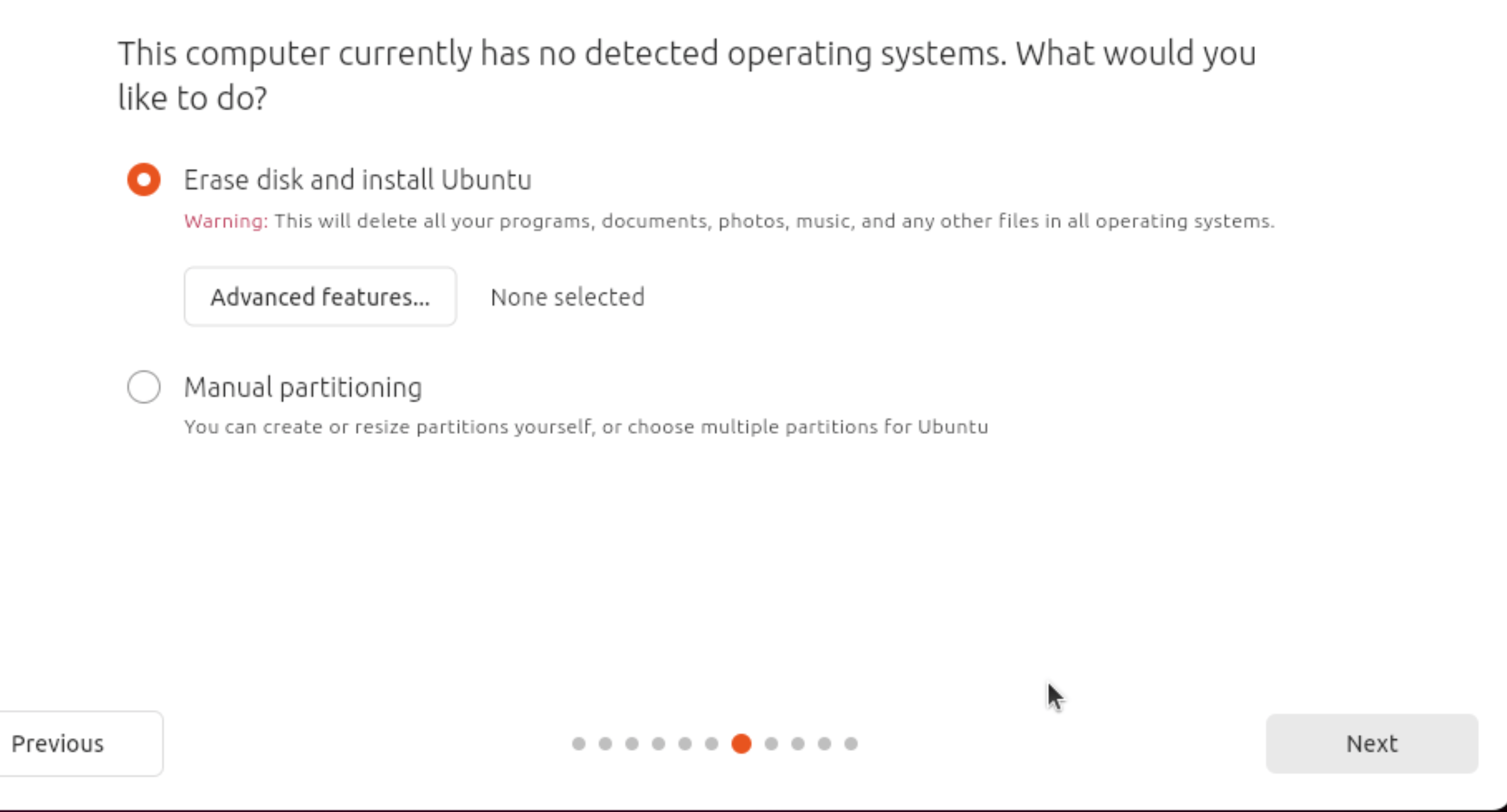
Task: Click the tenth progress dot indicator
Action: 825,743
